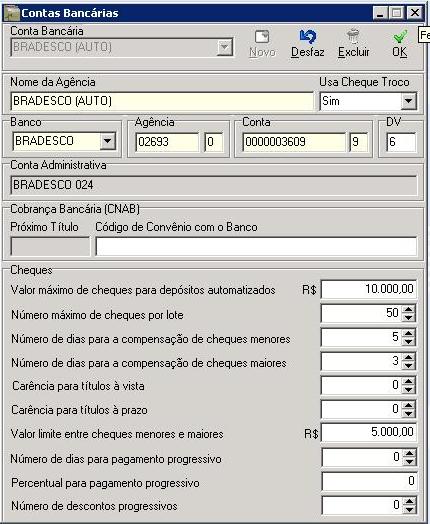Increase Carência para títulos à vista

(x=409, y=381)
